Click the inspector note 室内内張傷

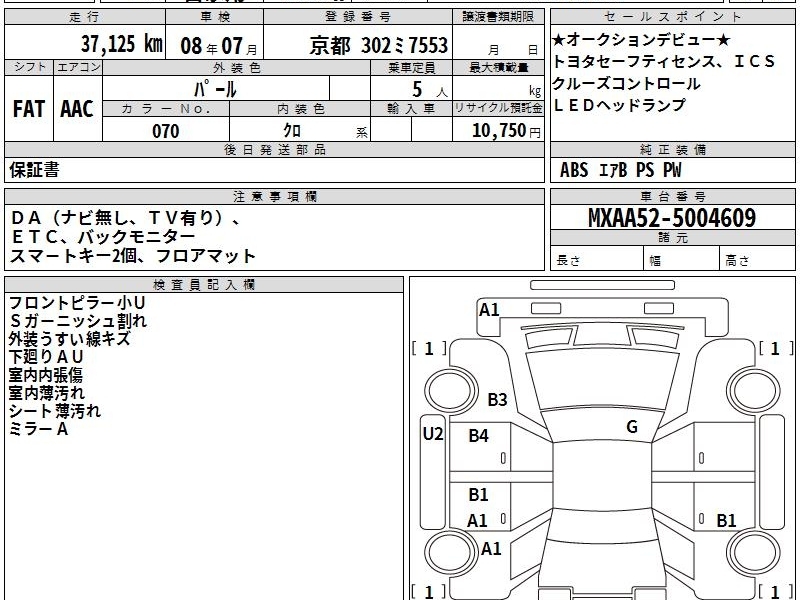[x=45, y=375]
